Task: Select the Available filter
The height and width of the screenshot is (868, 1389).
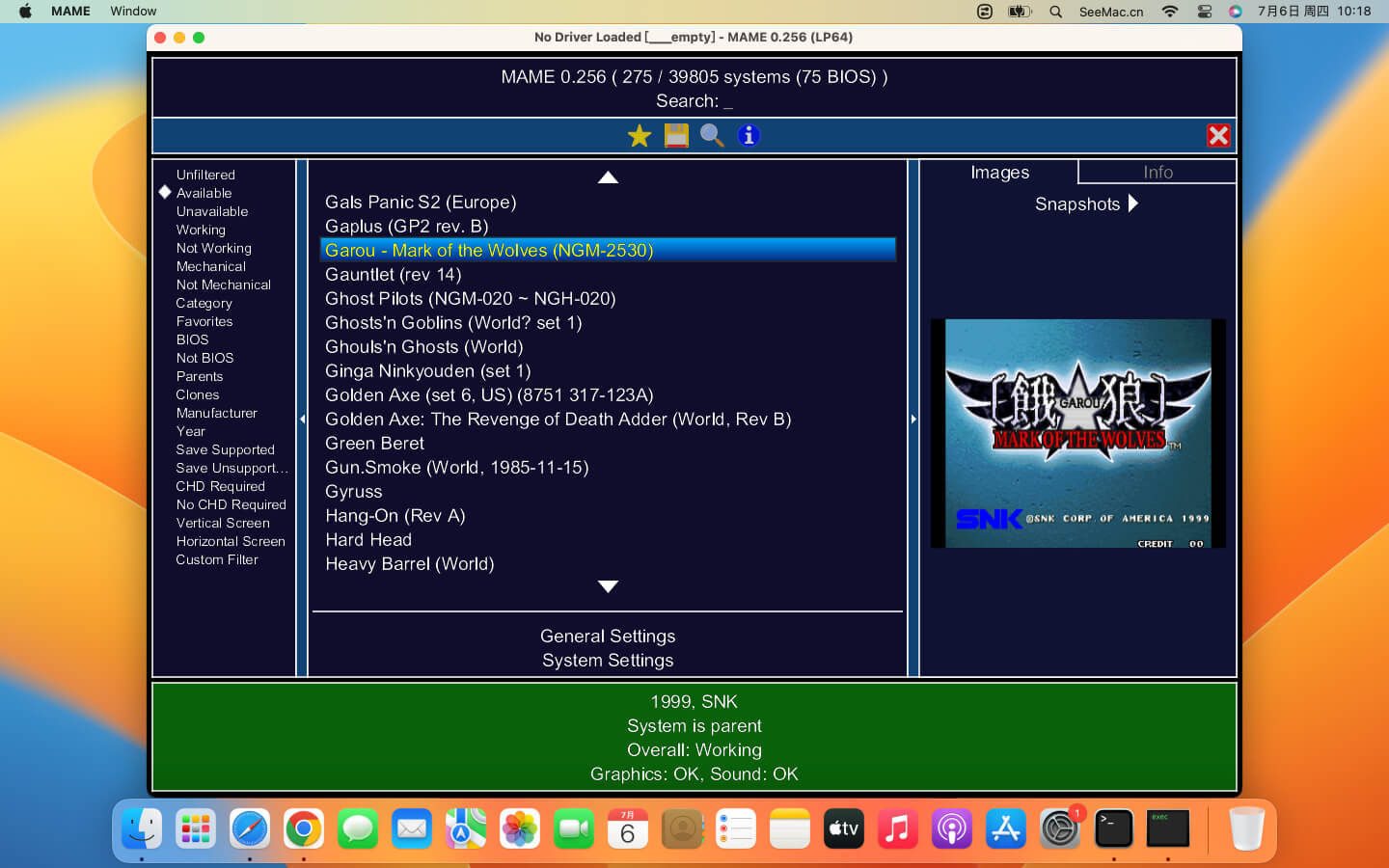Action: click(204, 193)
